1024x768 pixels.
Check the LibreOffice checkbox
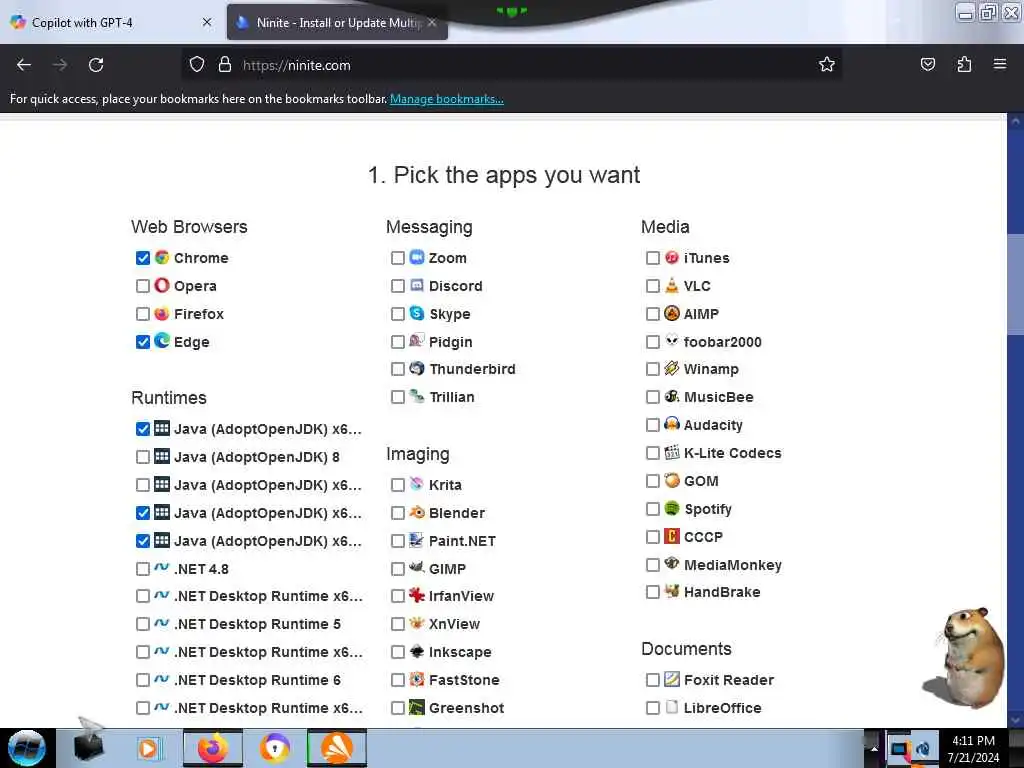coord(652,708)
